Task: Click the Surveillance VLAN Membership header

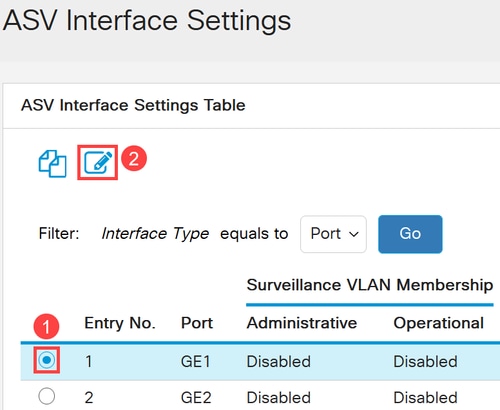Action: [x=370, y=285]
